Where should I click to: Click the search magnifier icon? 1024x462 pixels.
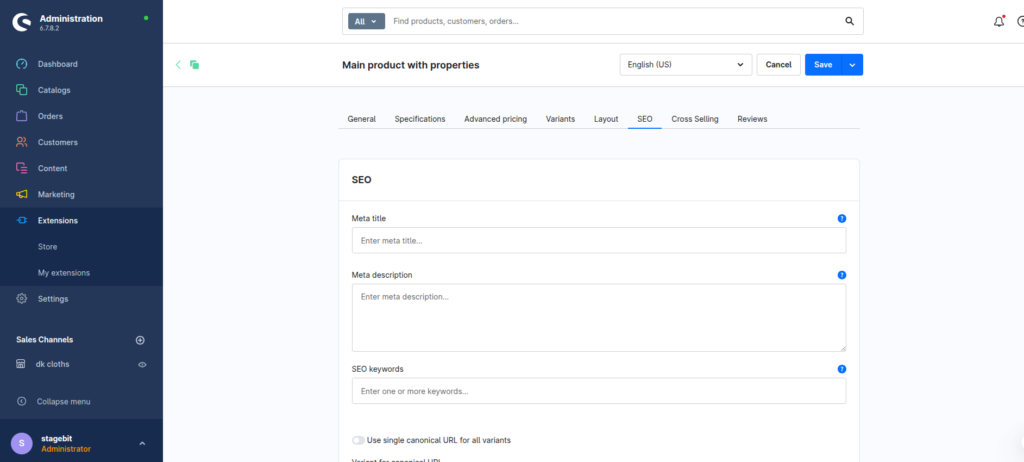click(850, 22)
